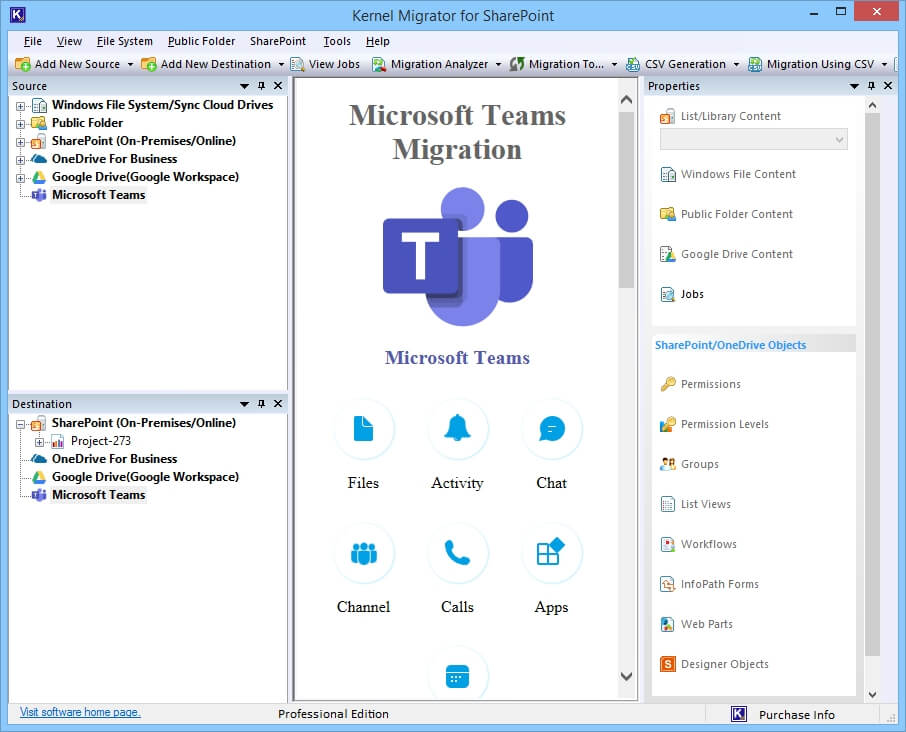Click the Microsoft Teams logo image

click(458, 256)
